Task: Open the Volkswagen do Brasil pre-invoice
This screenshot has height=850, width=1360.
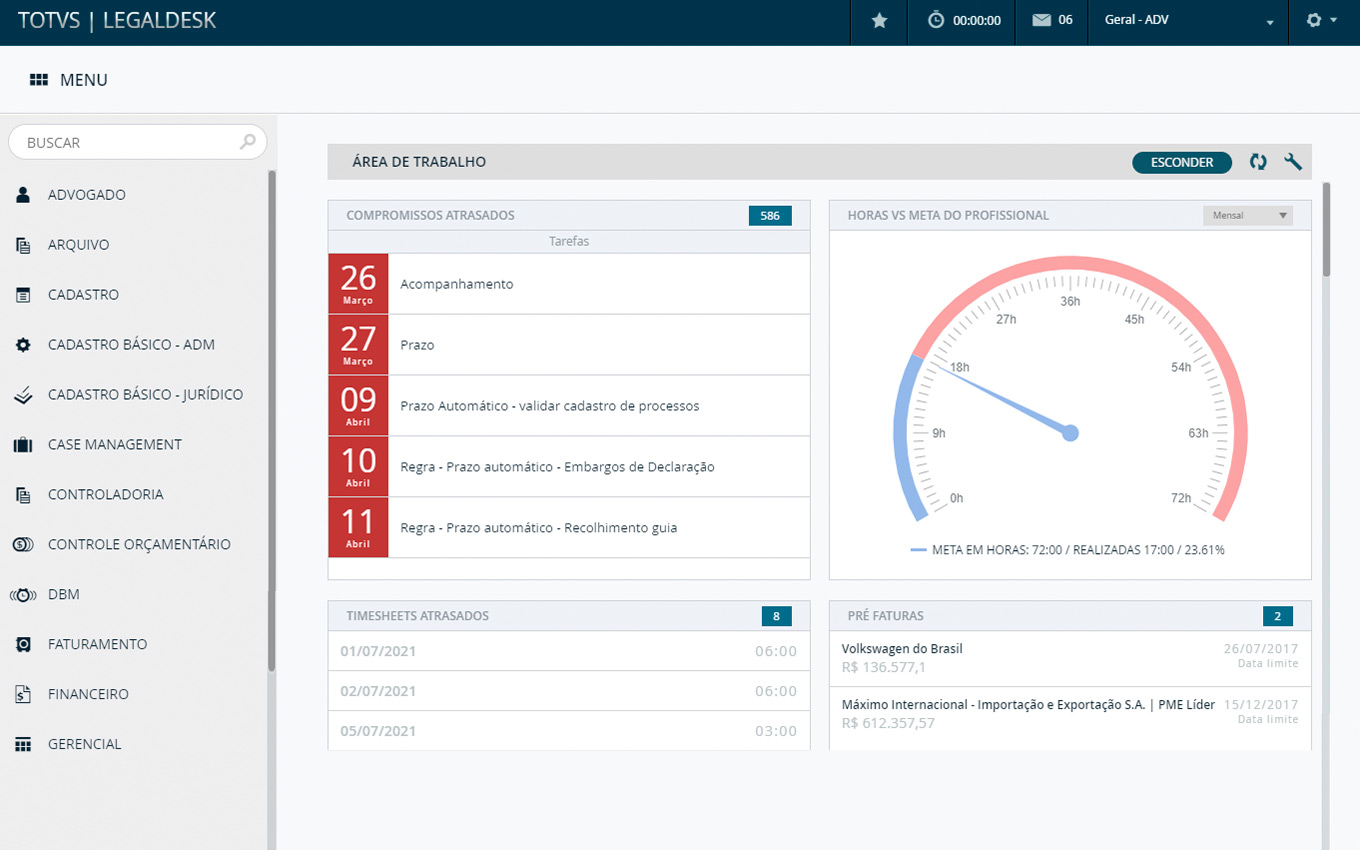Action: click(902, 649)
